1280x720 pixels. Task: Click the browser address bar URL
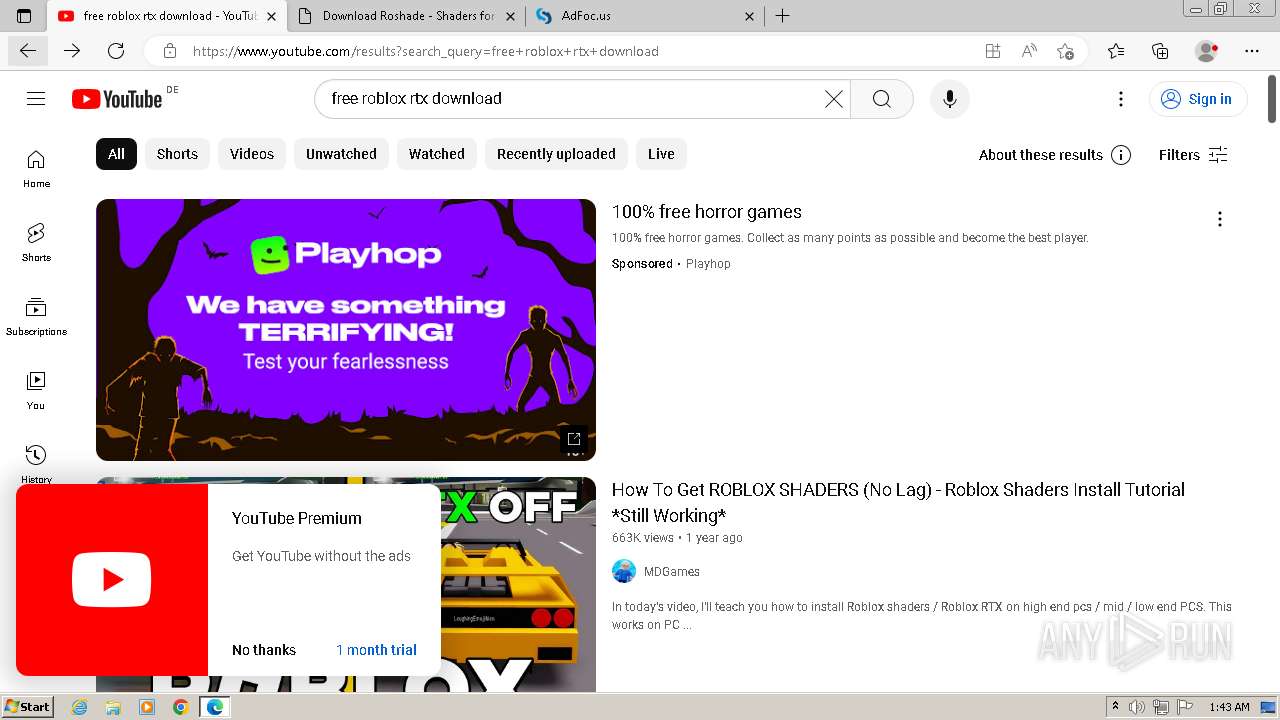426,51
